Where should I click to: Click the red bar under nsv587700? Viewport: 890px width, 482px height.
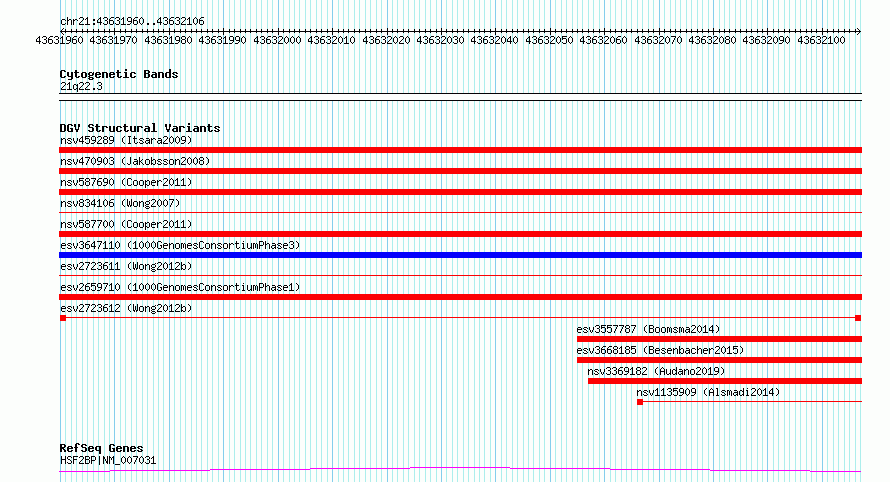point(460,234)
